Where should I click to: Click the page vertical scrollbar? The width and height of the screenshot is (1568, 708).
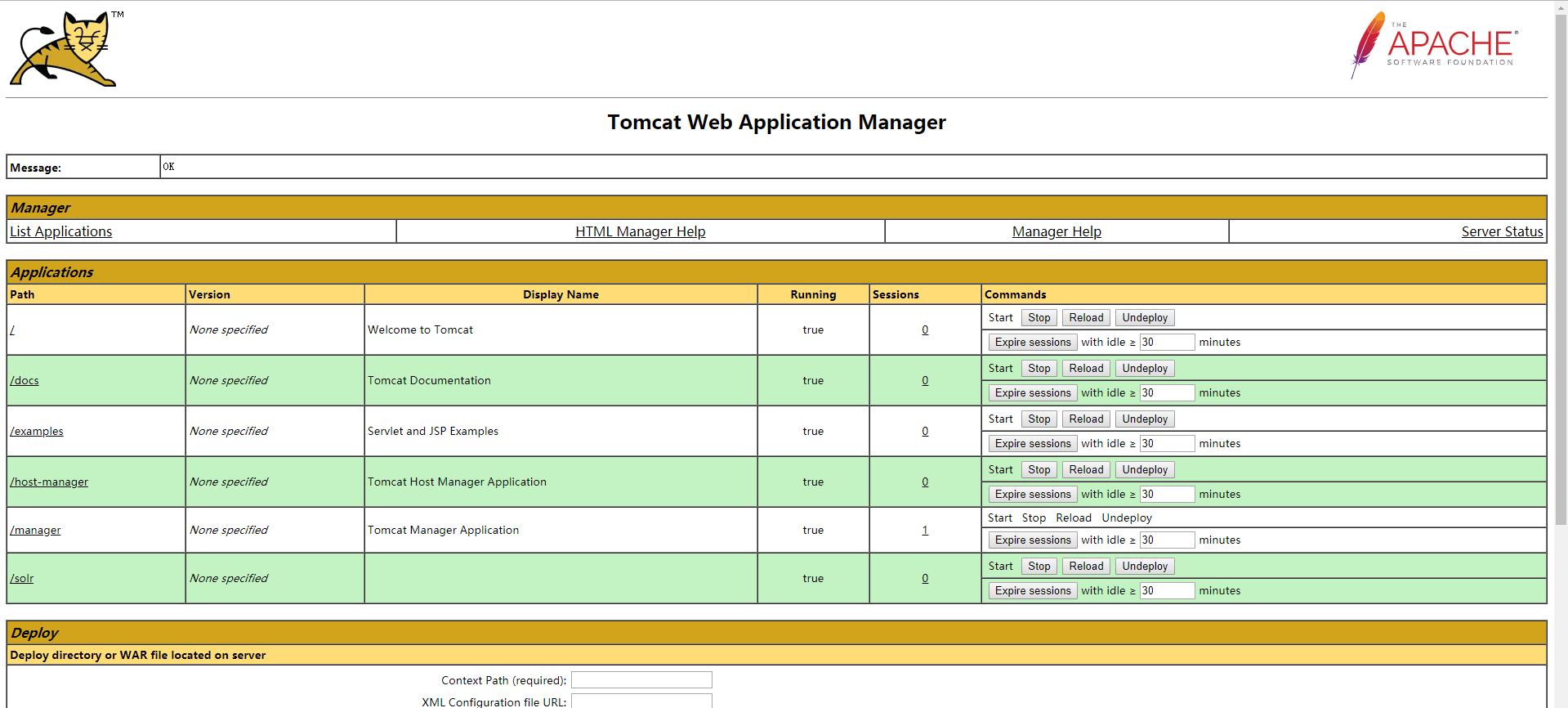point(1561,270)
